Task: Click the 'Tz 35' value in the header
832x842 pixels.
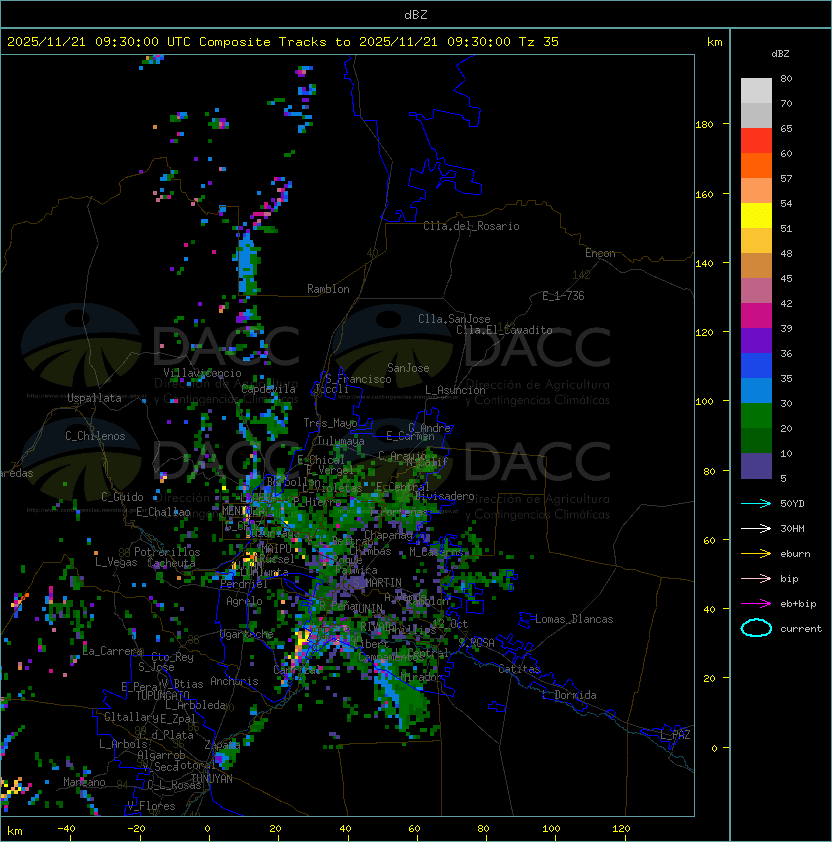Action: pyautogui.click(x=539, y=42)
